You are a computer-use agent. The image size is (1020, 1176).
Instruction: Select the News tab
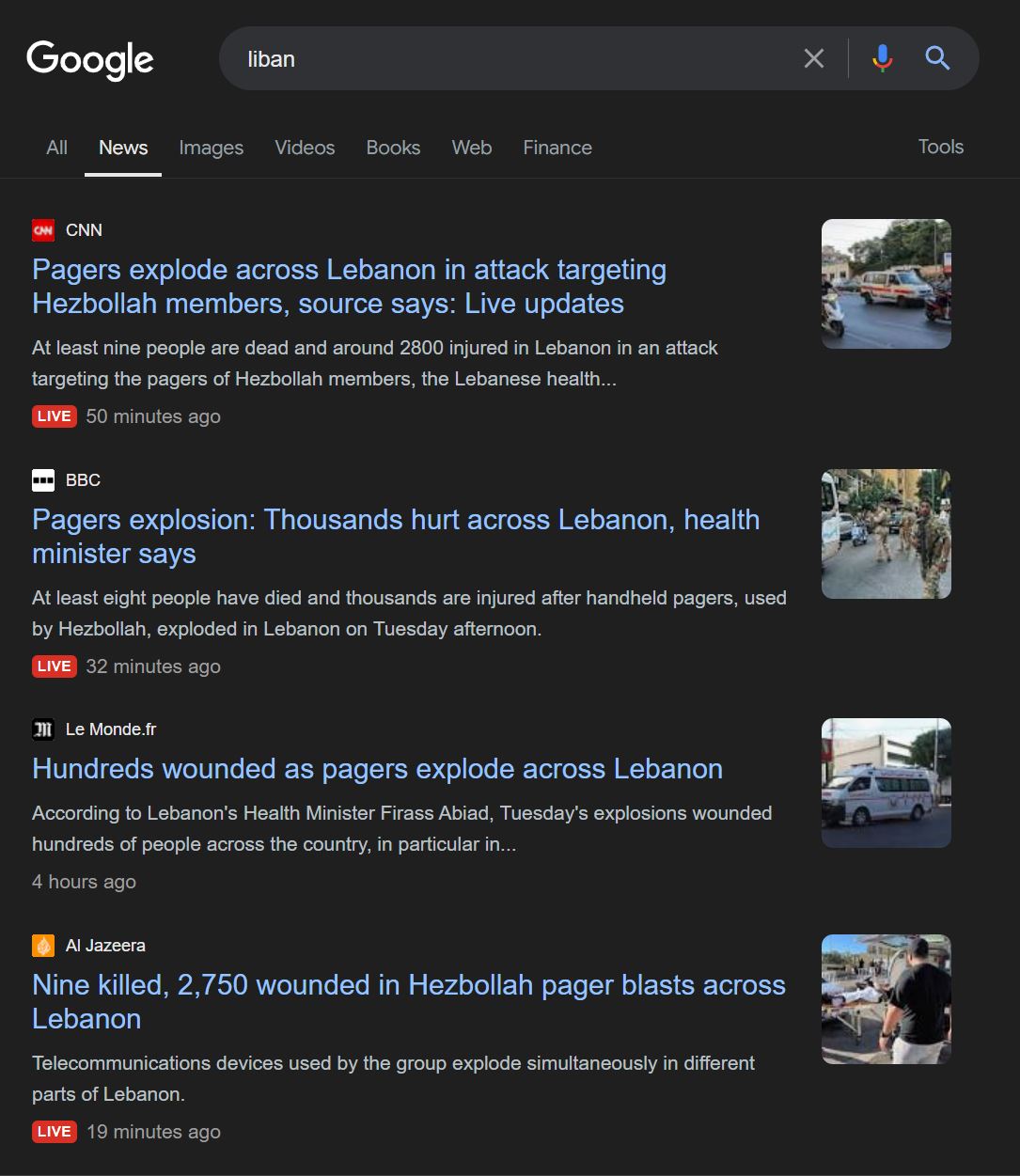point(123,148)
